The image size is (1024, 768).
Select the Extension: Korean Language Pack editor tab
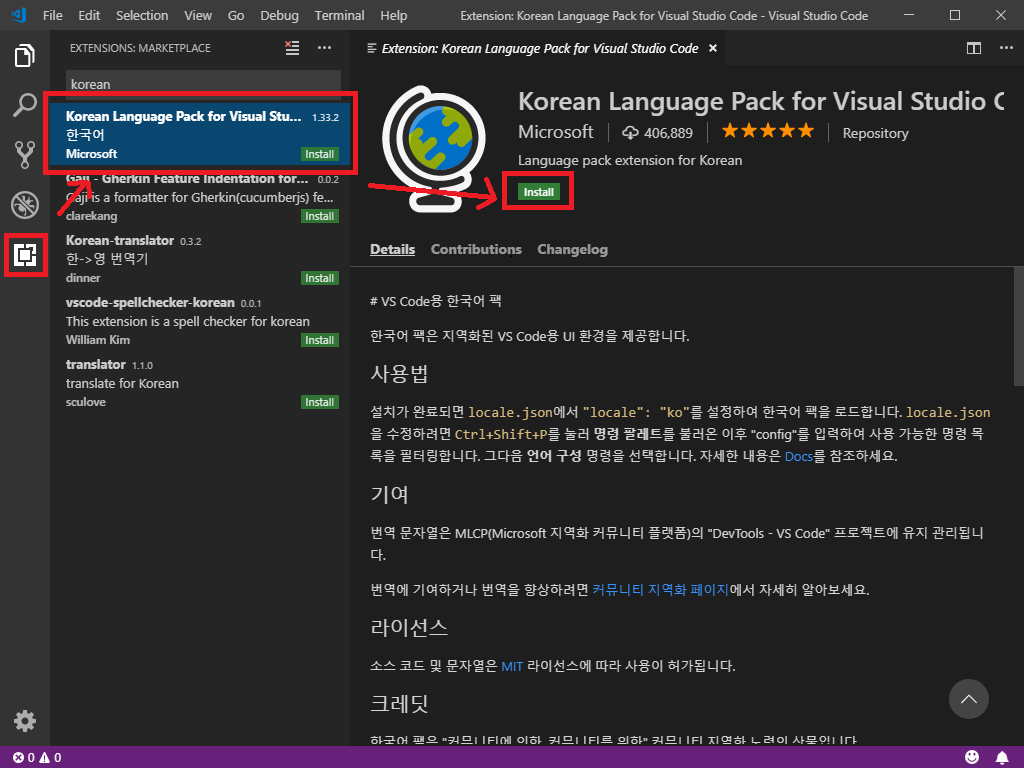click(x=539, y=48)
